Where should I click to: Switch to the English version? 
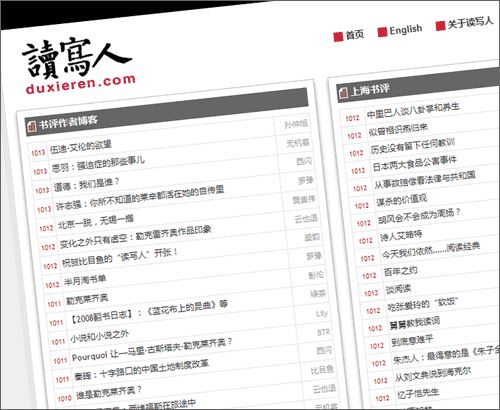tap(406, 30)
